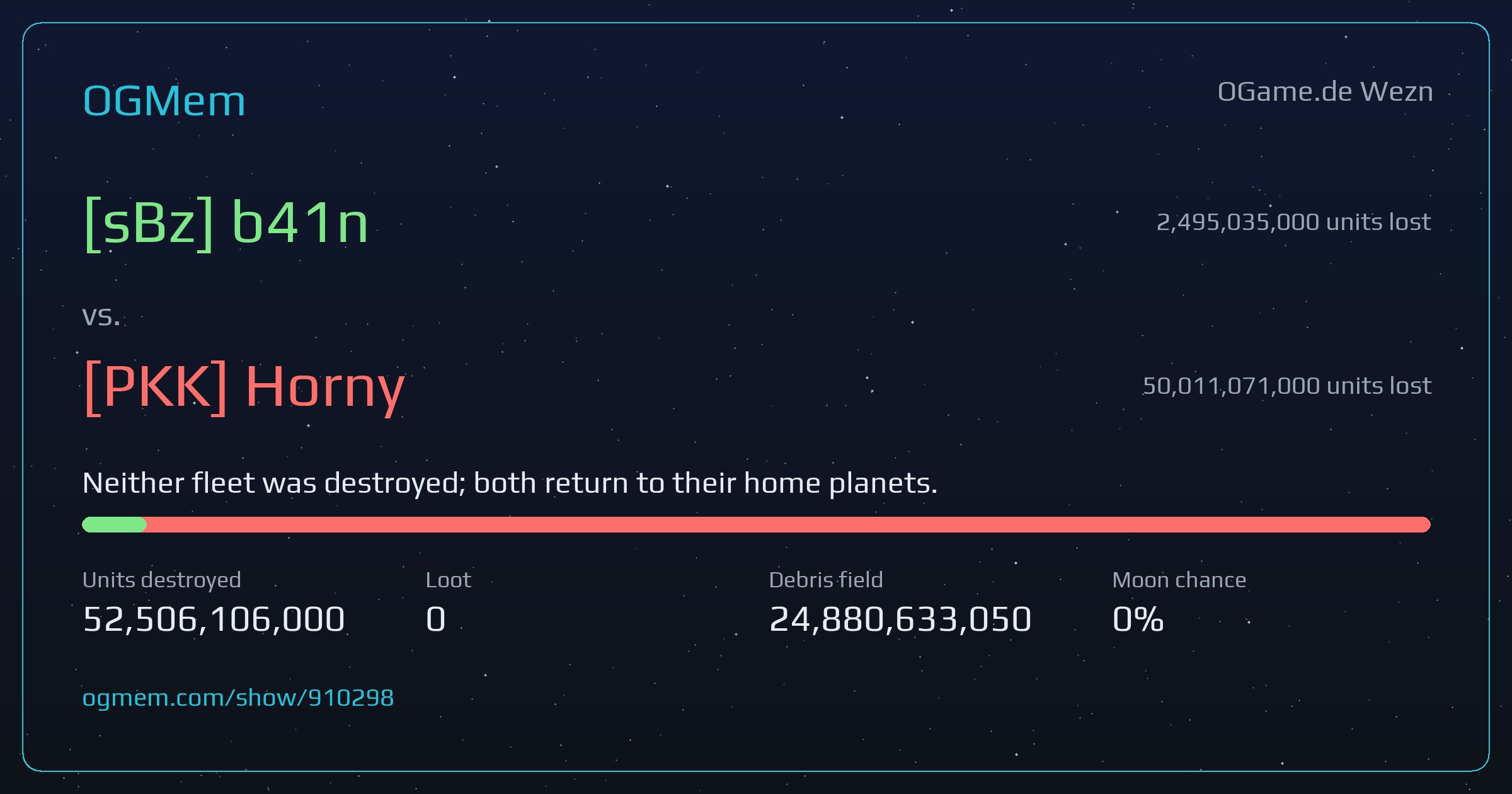Select the Loot value 0

[436, 619]
